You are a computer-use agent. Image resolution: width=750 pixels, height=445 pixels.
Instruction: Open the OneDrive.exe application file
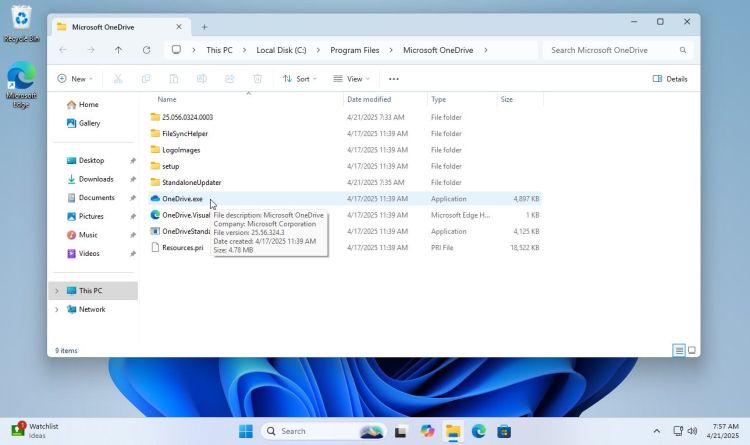182,199
